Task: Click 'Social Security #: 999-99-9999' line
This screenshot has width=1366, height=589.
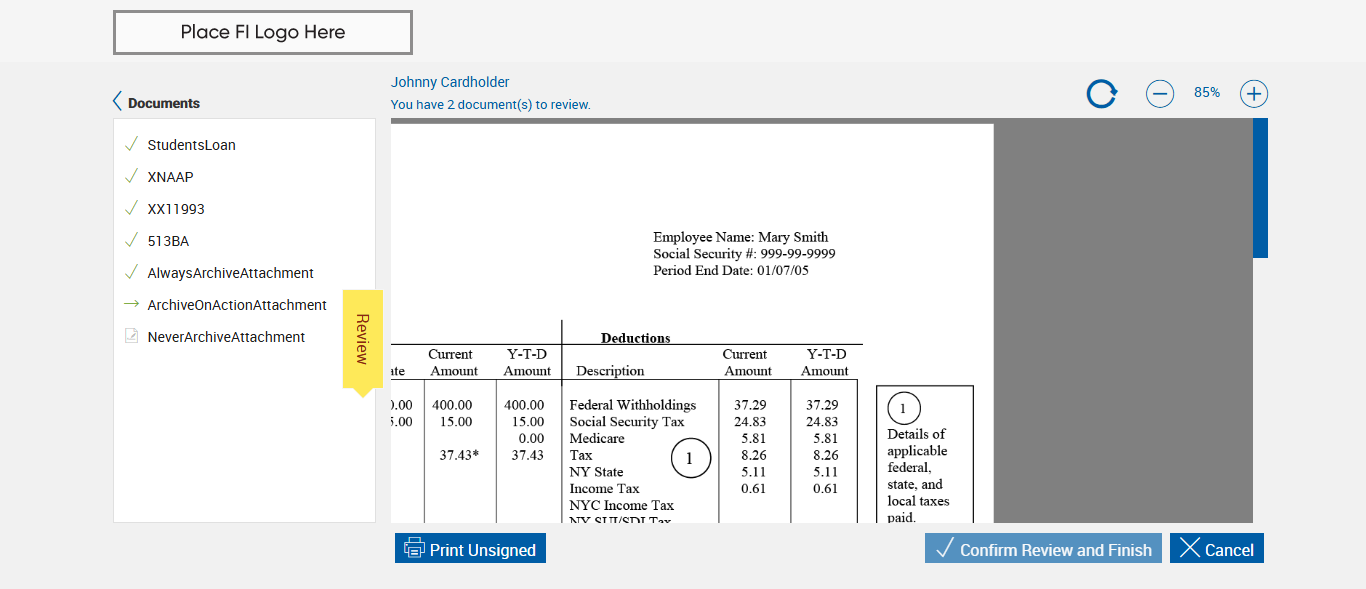Action: pos(744,254)
